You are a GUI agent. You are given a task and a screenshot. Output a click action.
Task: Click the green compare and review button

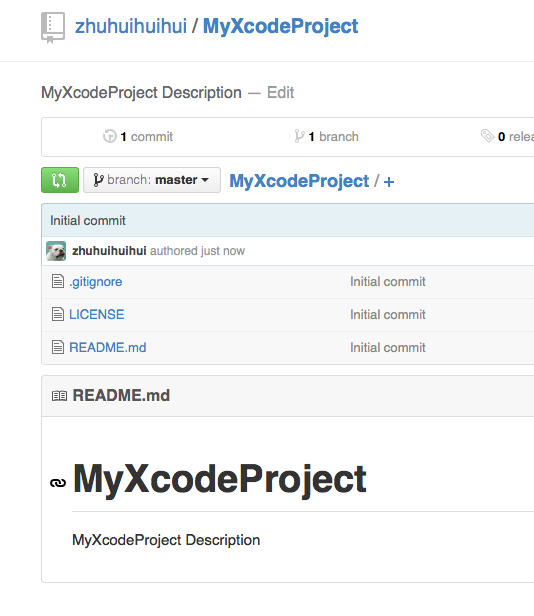point(60,180)
